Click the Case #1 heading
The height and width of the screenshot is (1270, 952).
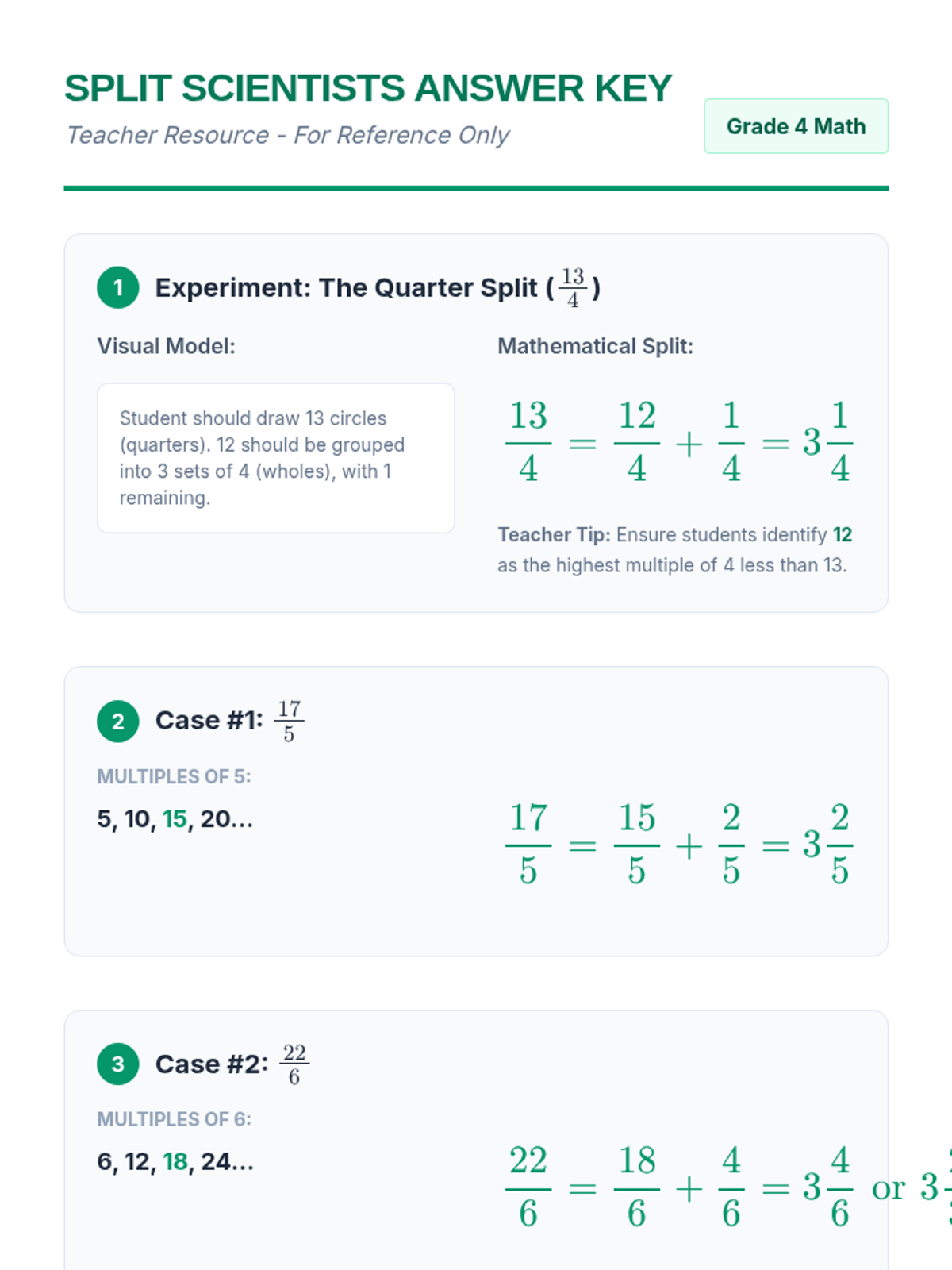230,721
